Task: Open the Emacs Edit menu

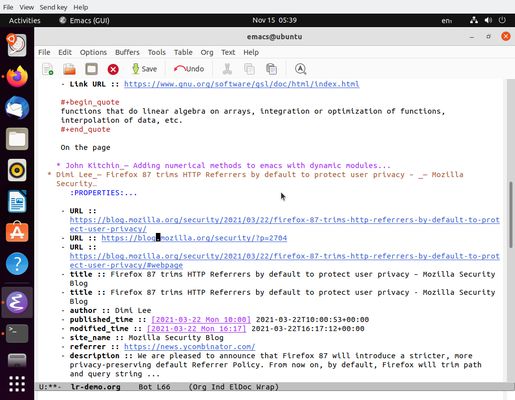Action: pyautogui.click(x=65, y=52)
